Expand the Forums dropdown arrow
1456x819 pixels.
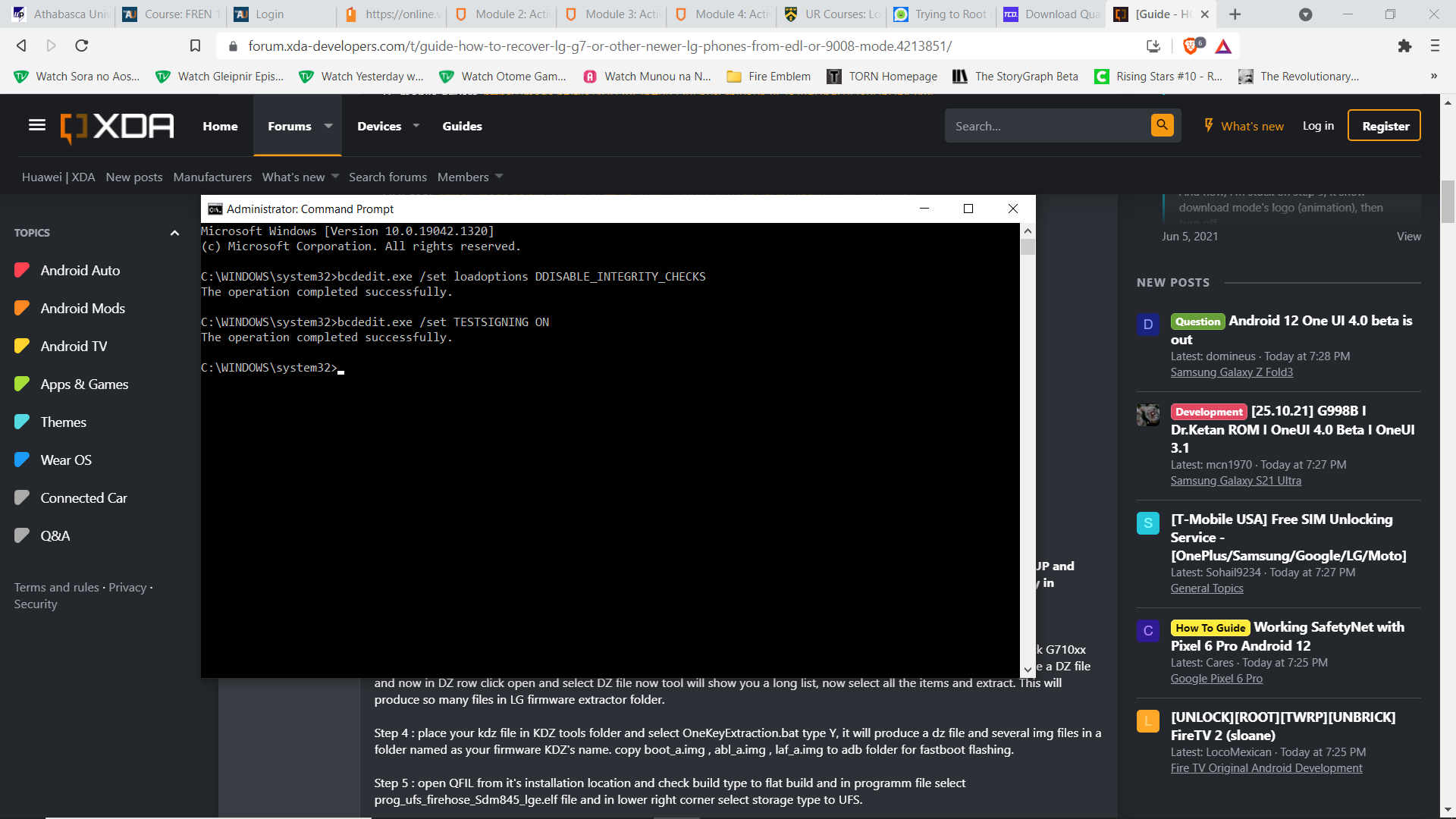click(x=328, y=126)
